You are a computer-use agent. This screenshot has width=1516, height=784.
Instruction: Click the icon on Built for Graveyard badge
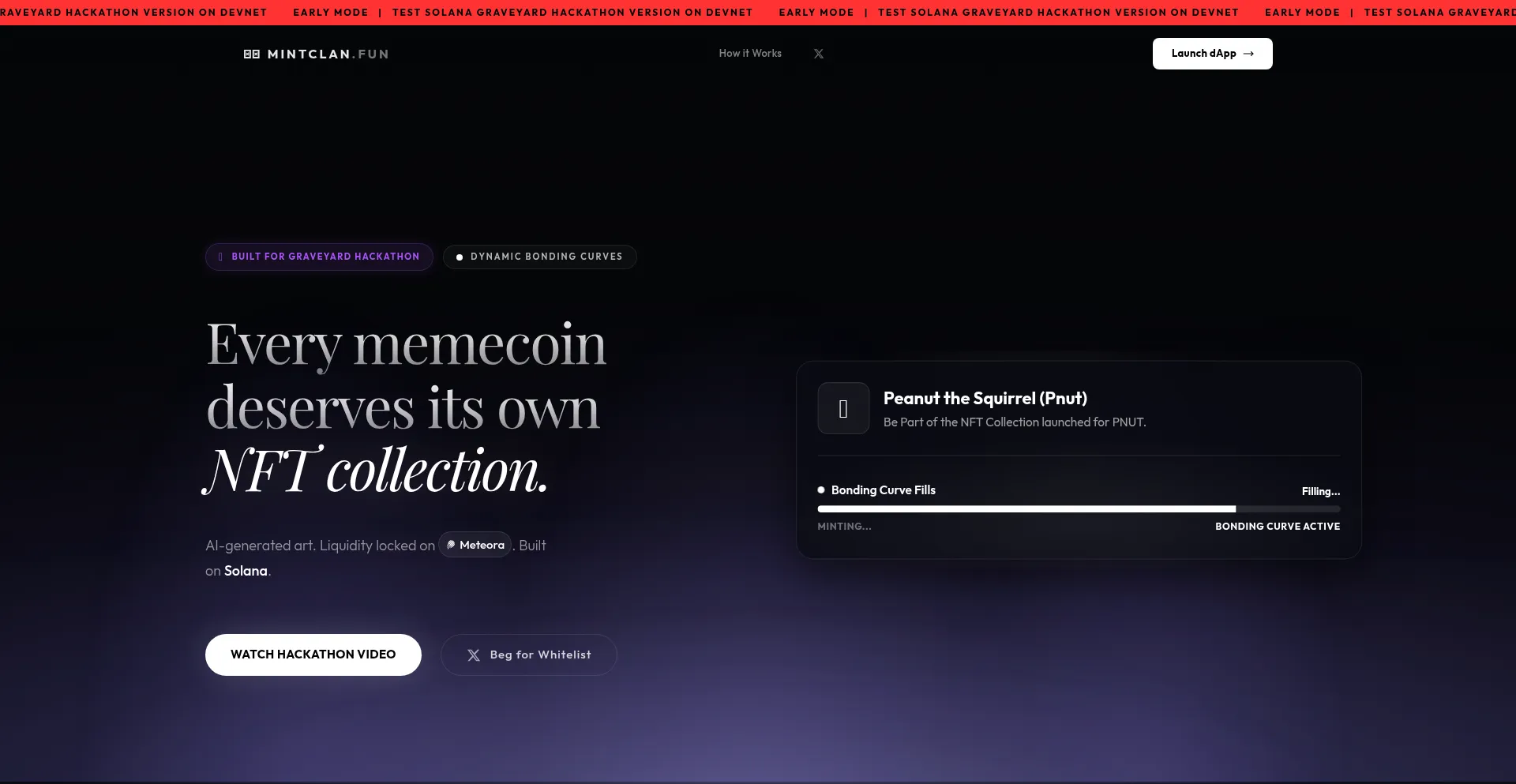pyautogui.click(x=220, y=257)
